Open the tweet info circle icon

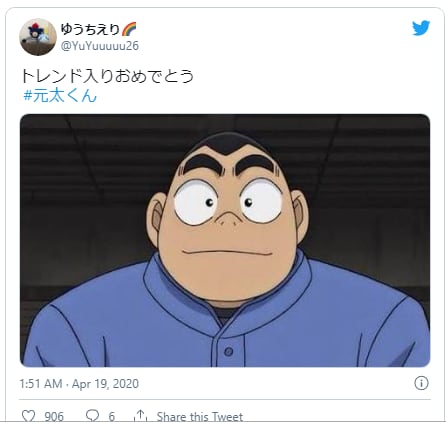pyautogui.click(x=421, y=383)
